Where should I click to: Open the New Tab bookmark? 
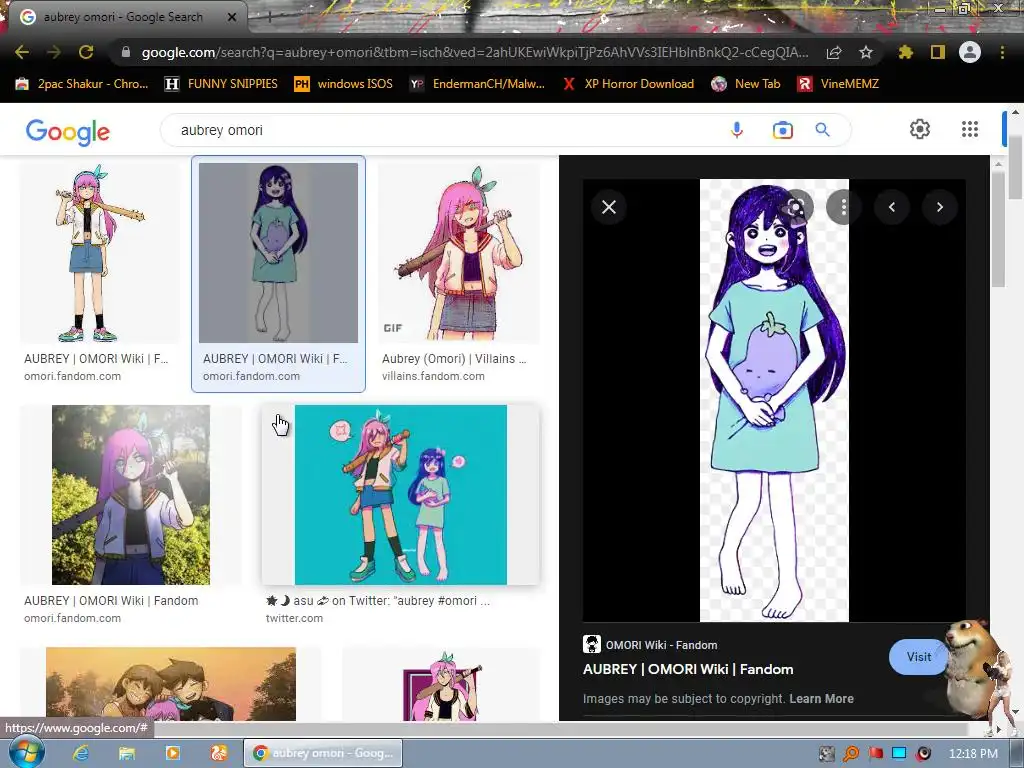(x=746, y=84)
